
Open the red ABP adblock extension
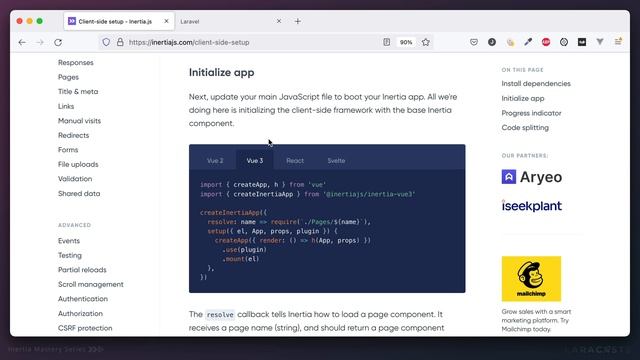point(546,42)
